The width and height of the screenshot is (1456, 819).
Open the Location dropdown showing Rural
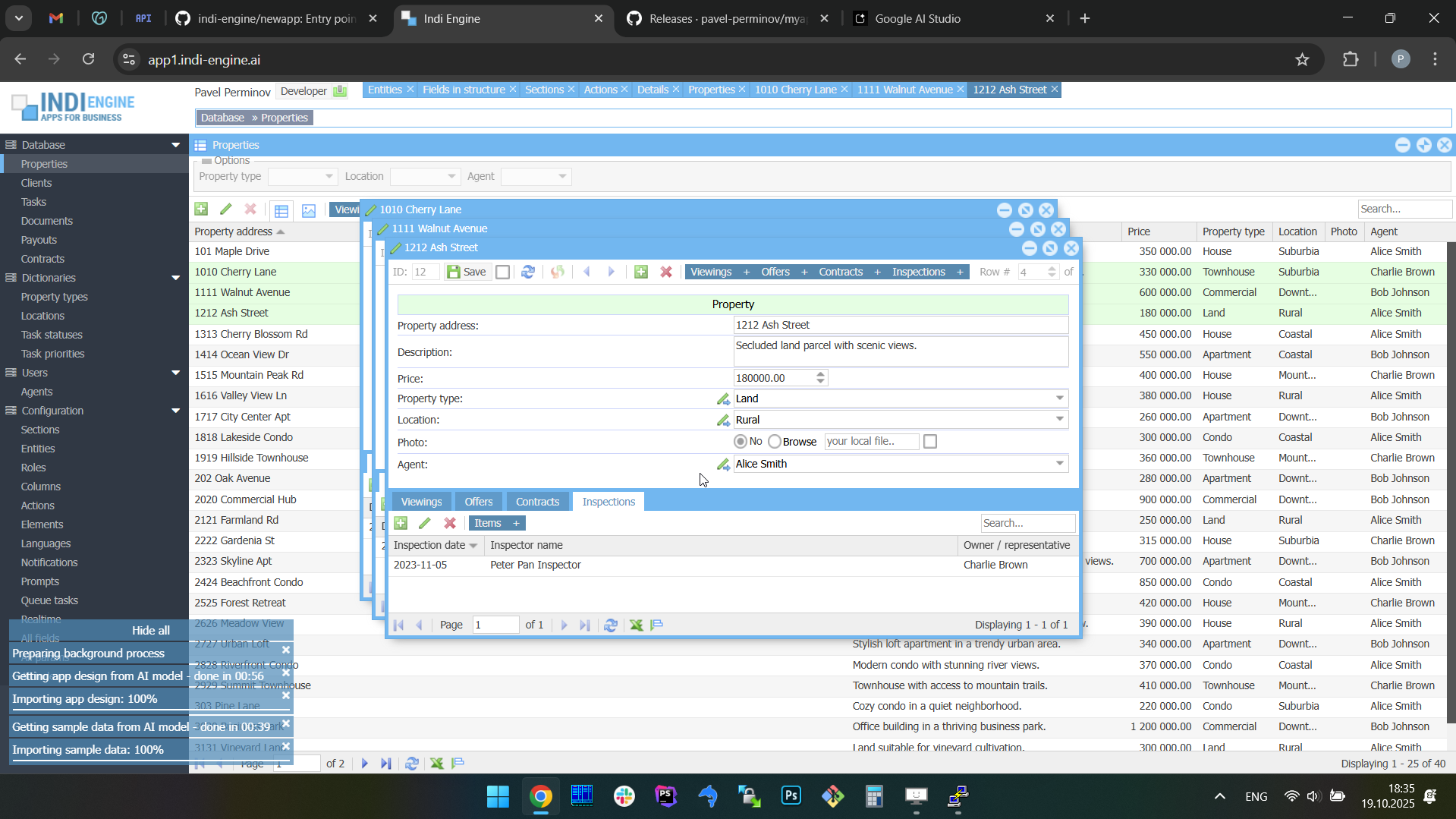coord(1059,420)
